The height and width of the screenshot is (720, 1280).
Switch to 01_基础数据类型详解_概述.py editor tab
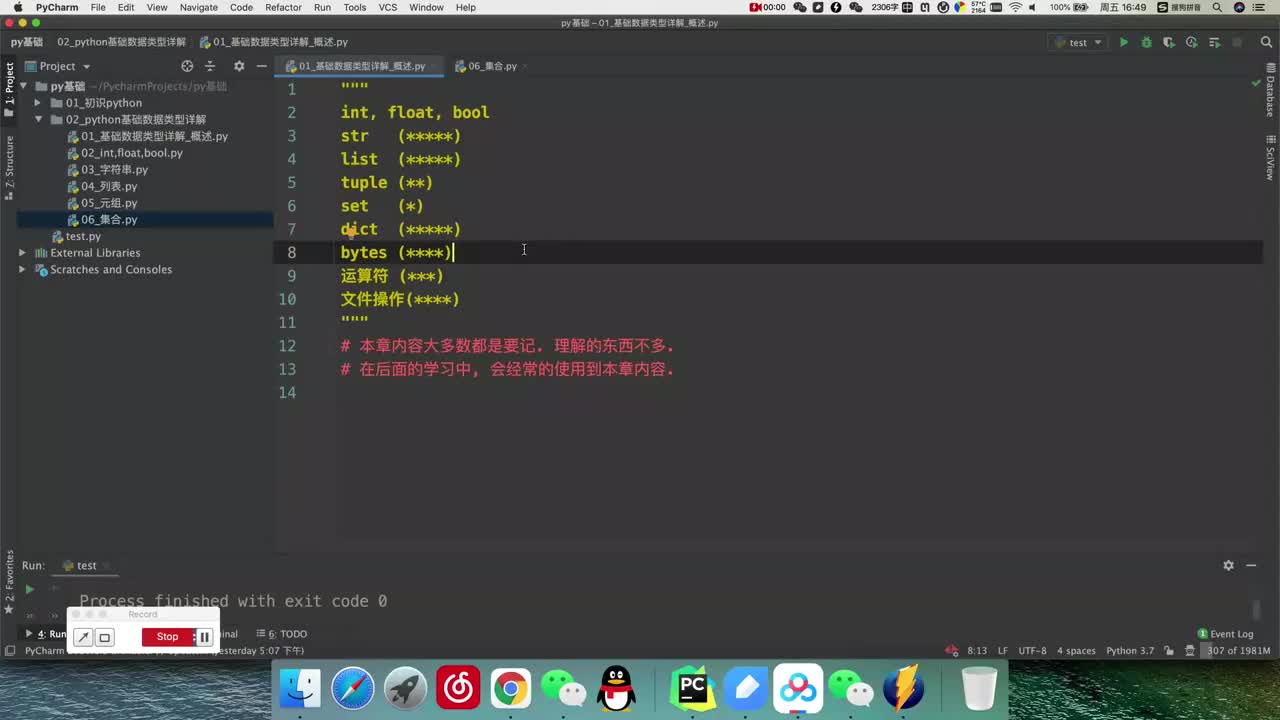[361, 66]
